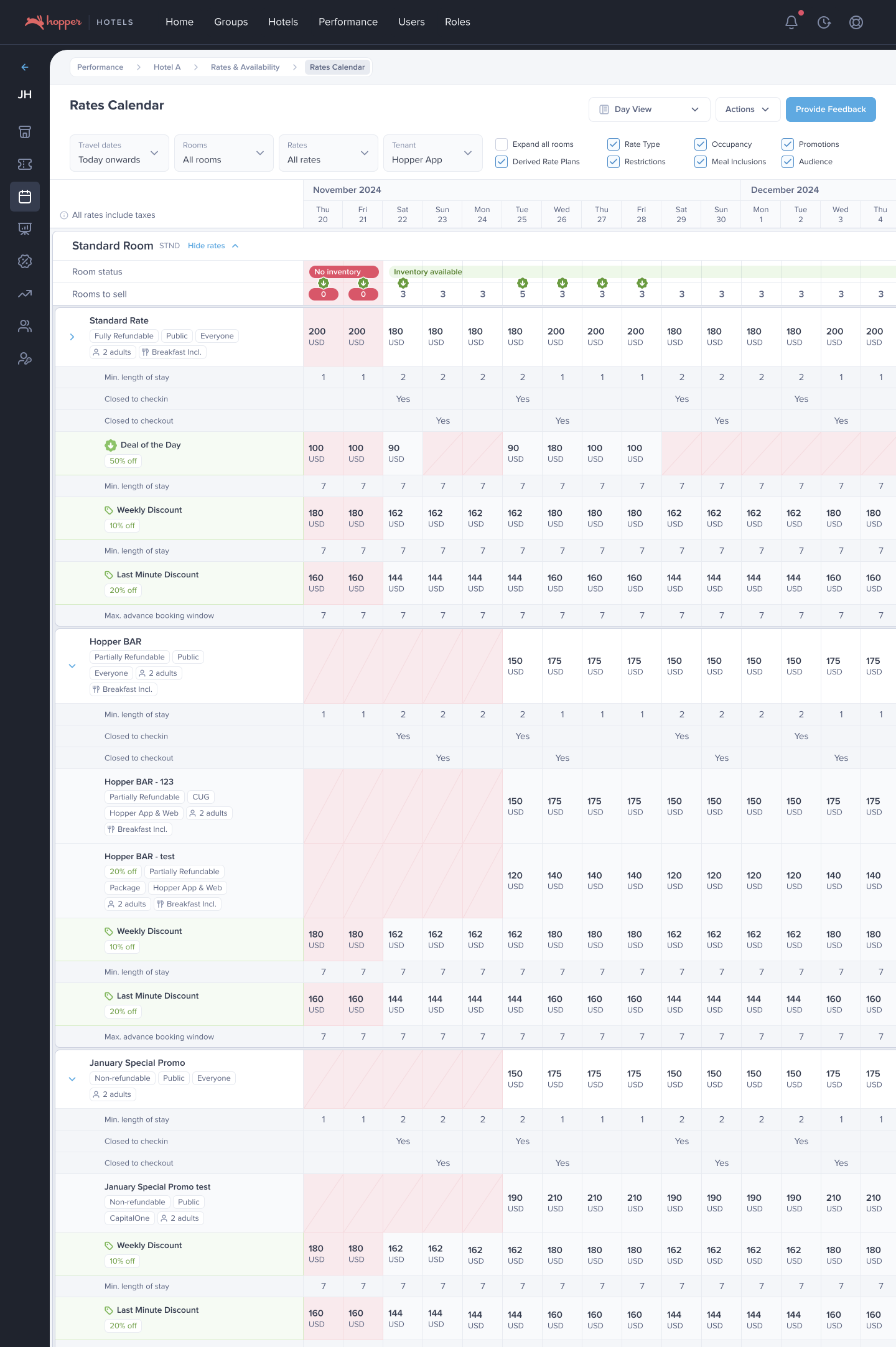Click the store icon in sidebar

pos(25,132)
